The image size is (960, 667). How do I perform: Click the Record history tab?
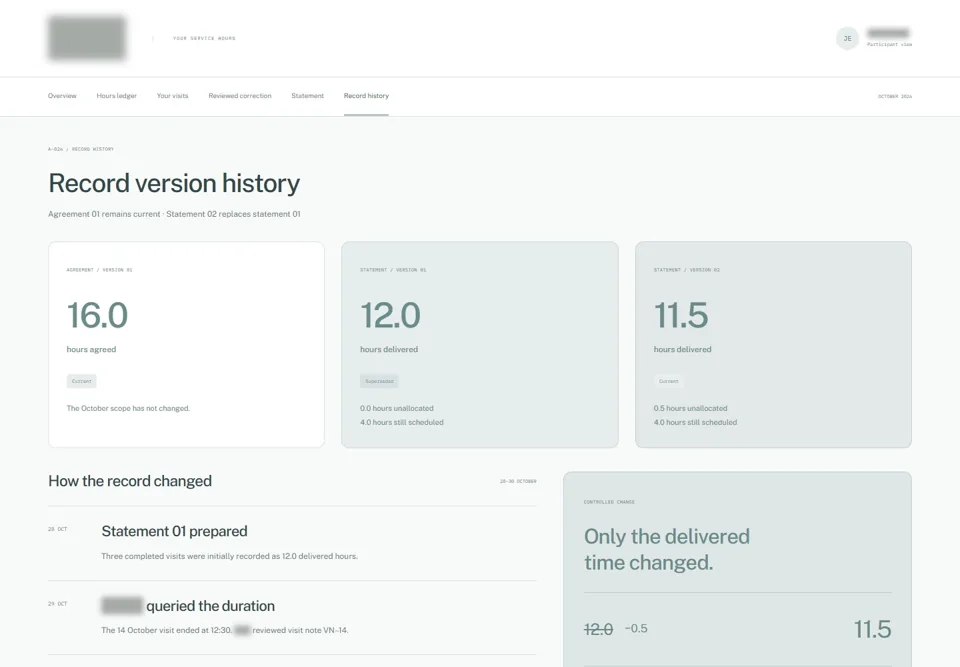tap(366, 96)
